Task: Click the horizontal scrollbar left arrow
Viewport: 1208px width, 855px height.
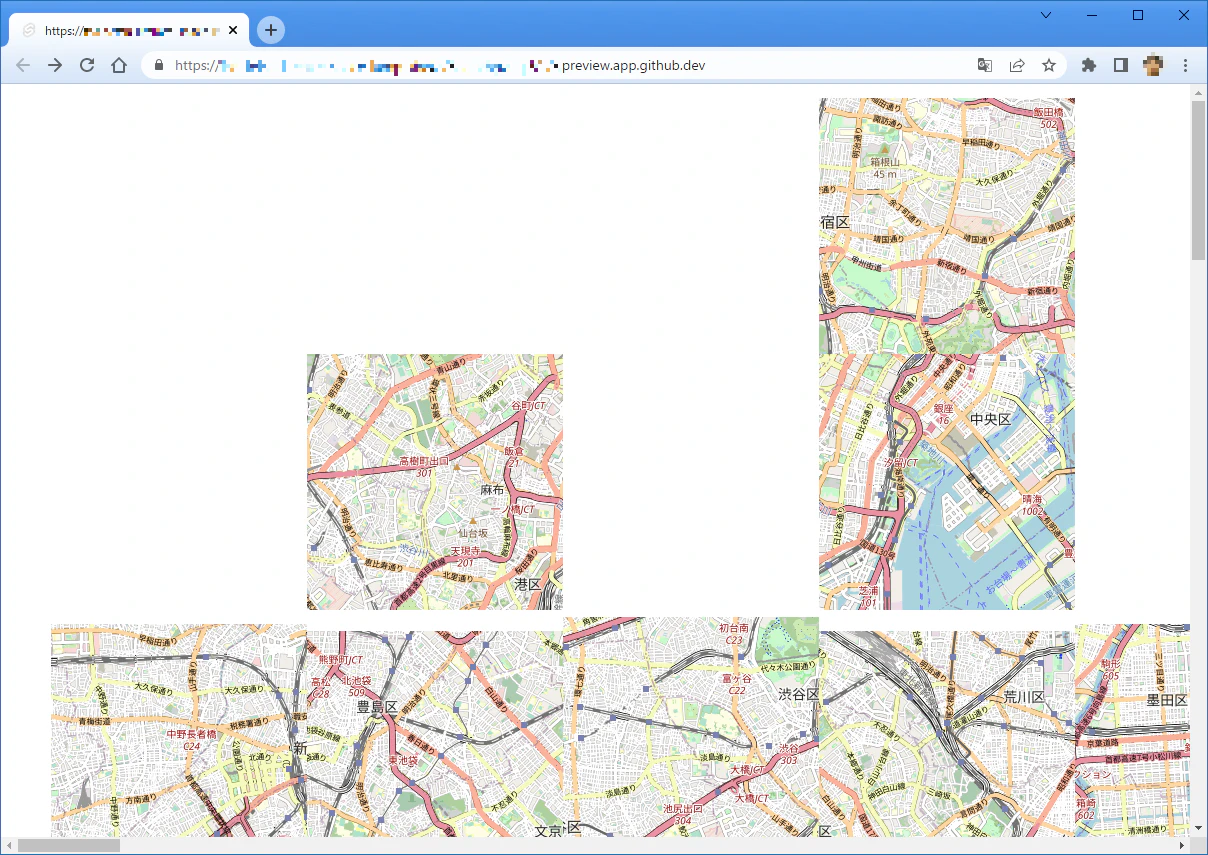Action: 9,846
